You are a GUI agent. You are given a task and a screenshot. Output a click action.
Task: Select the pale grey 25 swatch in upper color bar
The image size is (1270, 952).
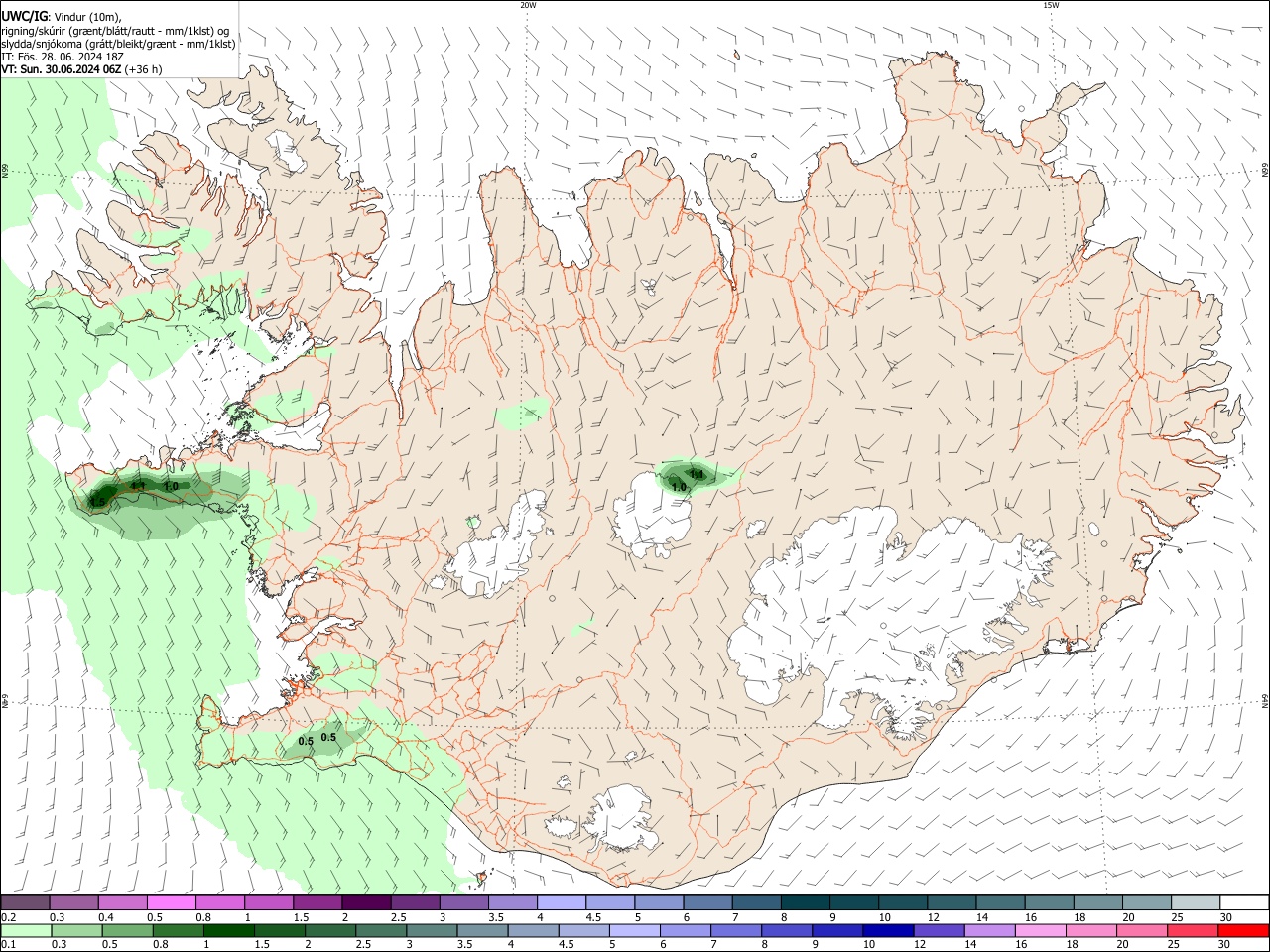(1196, 903)
